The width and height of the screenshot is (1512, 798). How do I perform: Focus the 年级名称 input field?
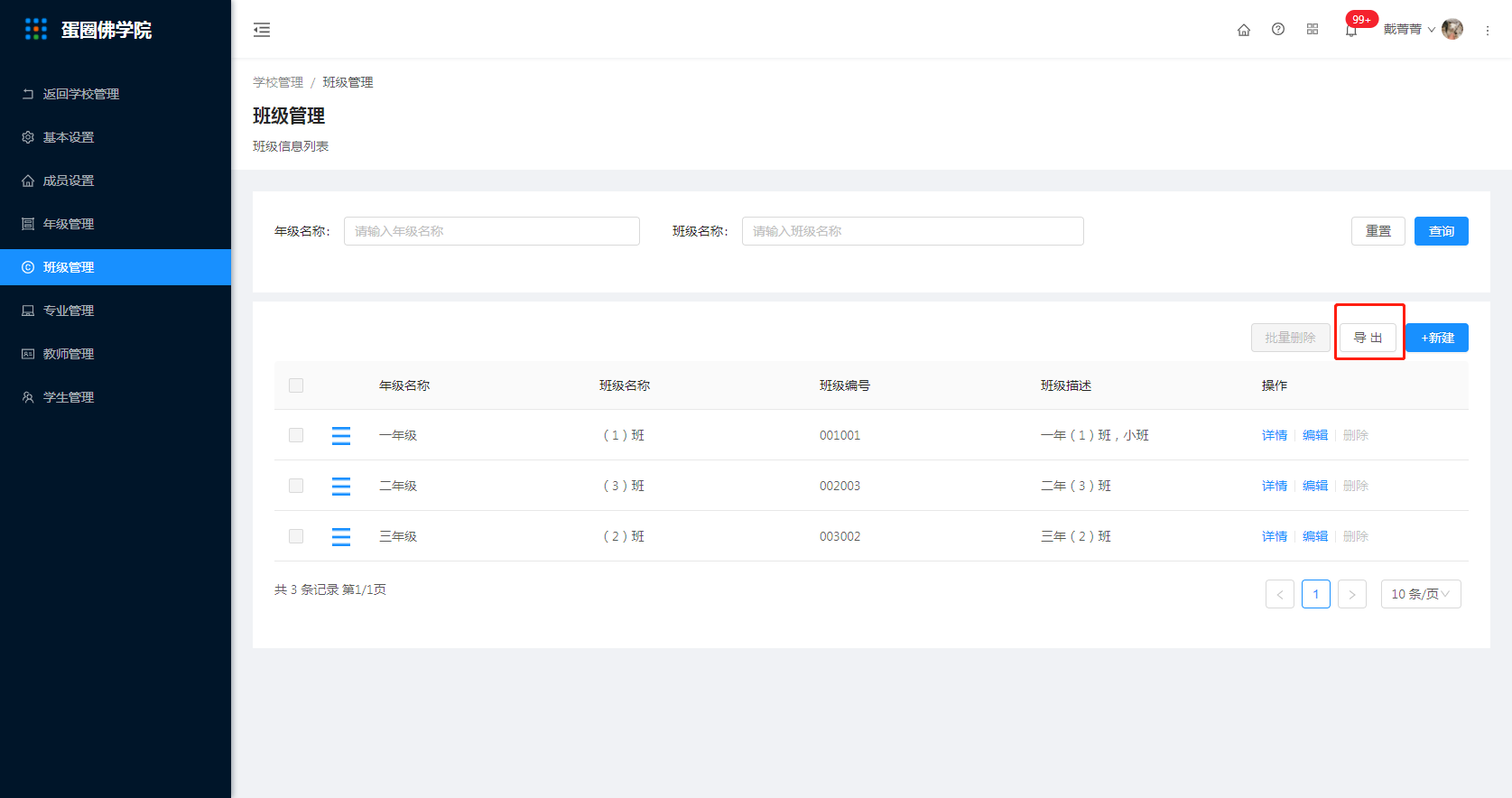coord(492,231)
